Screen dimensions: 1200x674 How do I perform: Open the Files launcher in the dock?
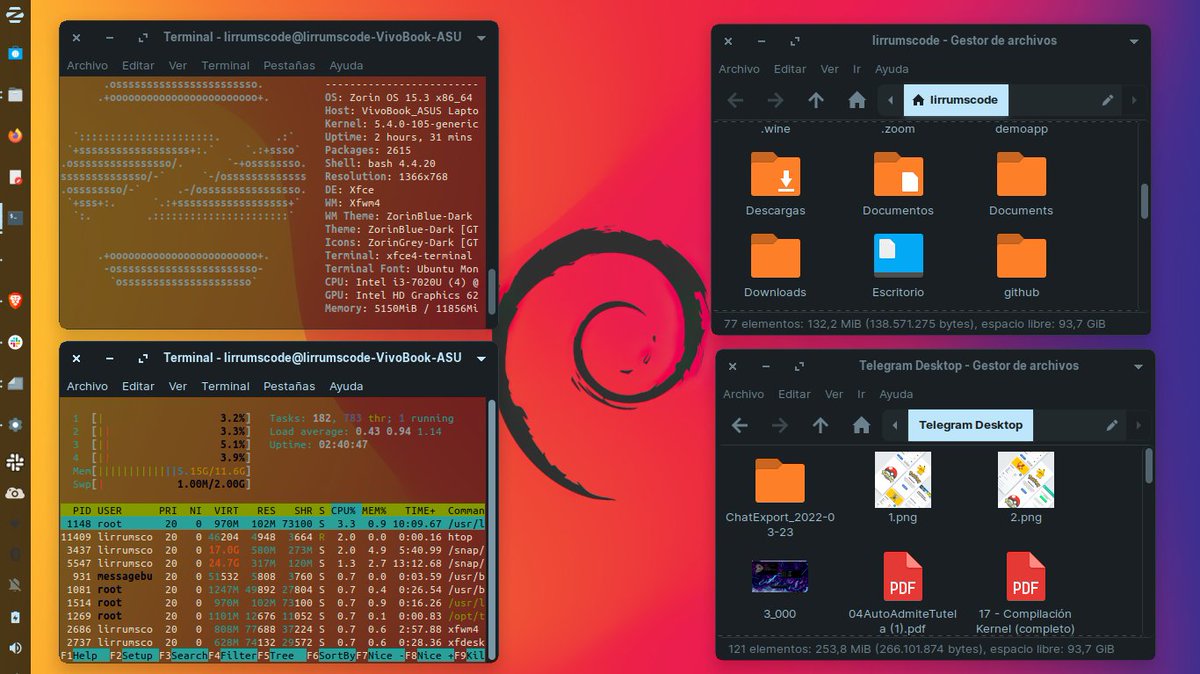pyautogui.click(x=14, y=95)
